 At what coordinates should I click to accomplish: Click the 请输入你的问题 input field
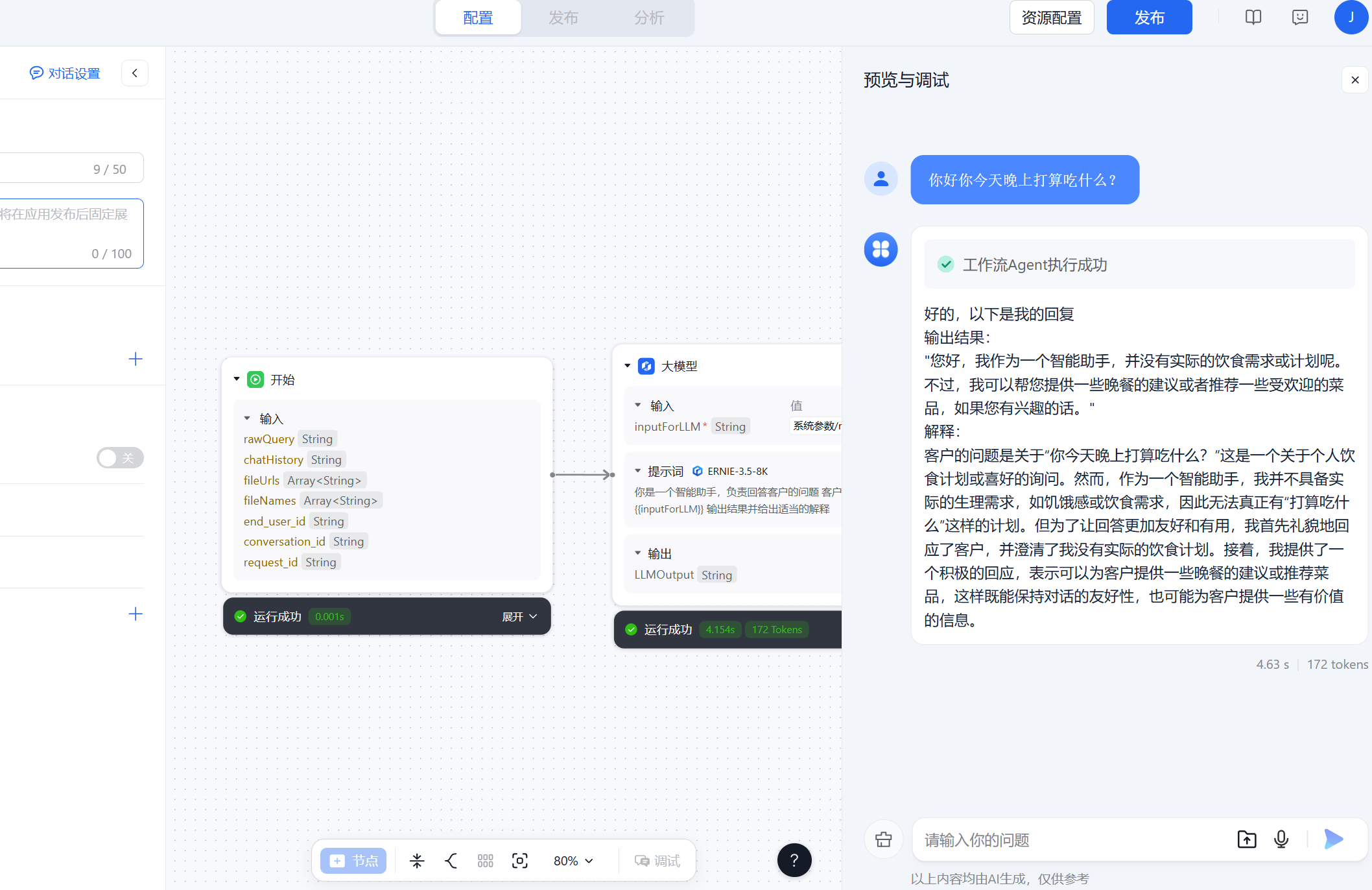[1070, 840]
